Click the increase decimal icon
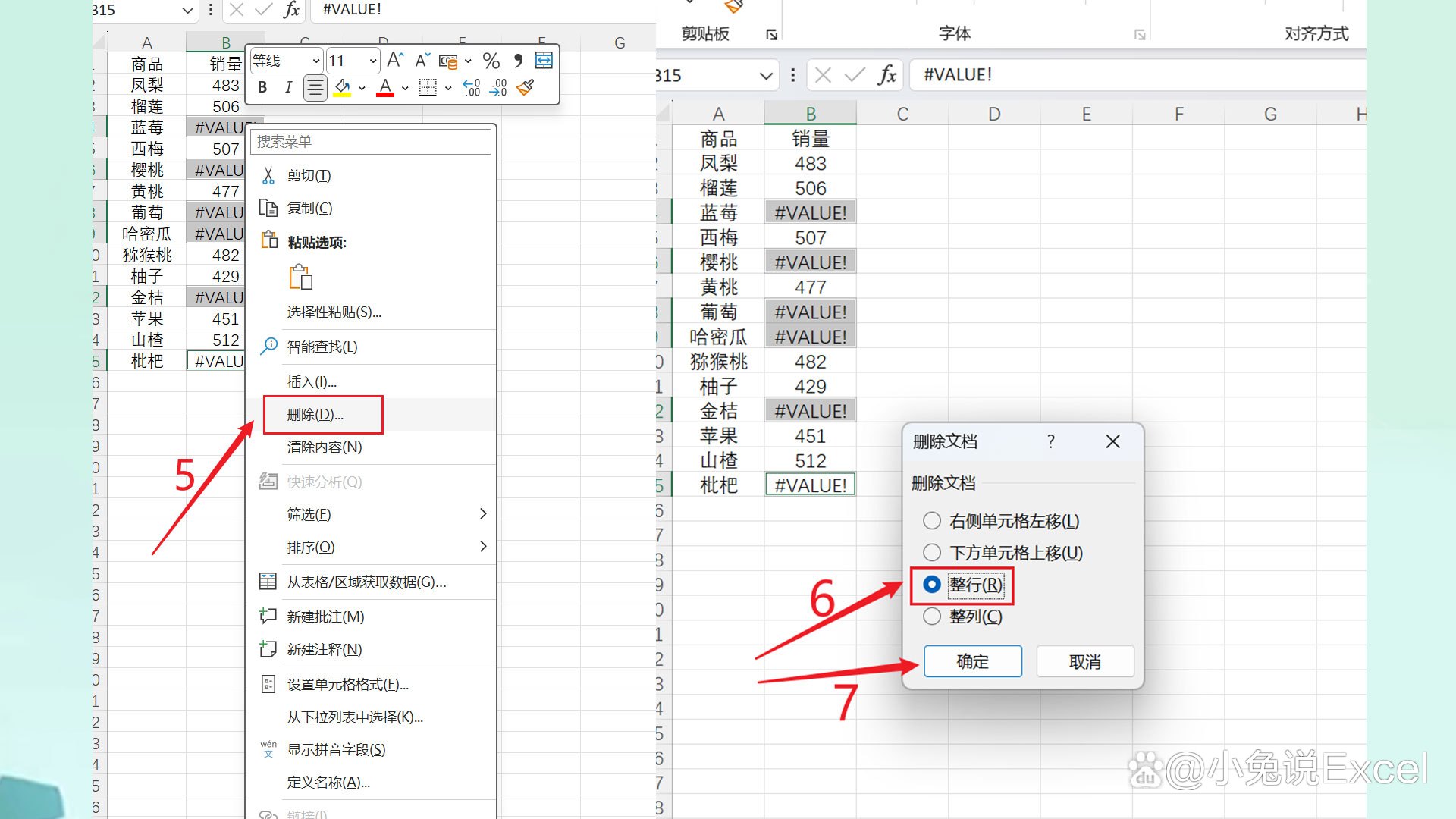 click(471, 88)
